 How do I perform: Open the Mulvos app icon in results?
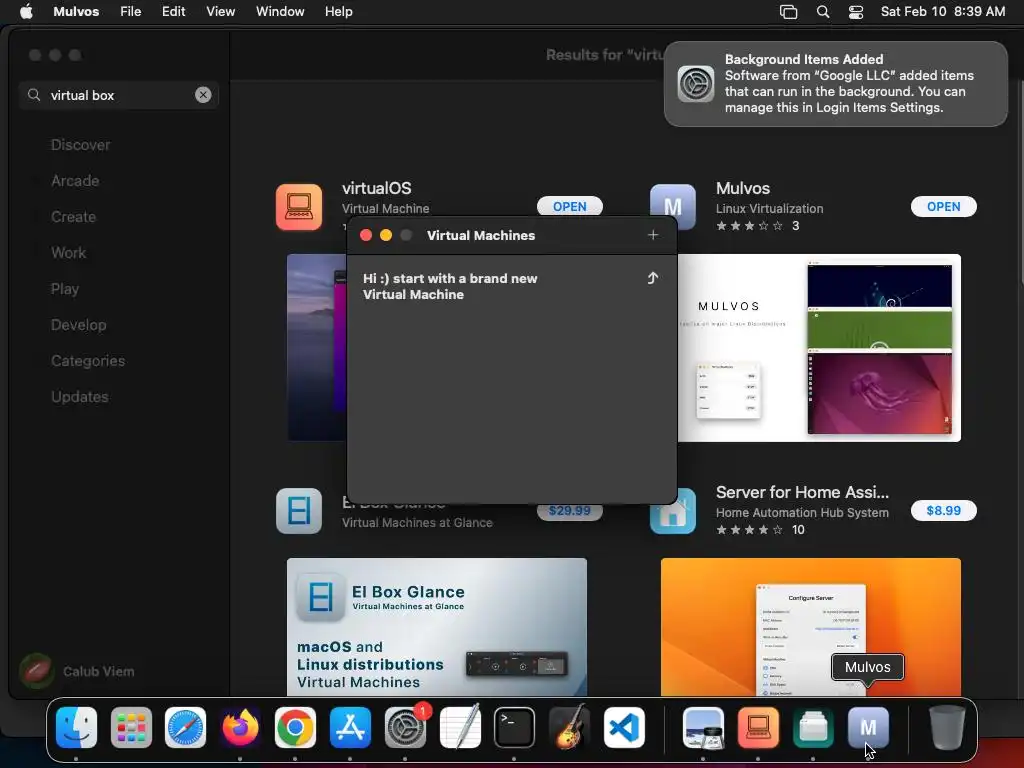tap(673, 207)
